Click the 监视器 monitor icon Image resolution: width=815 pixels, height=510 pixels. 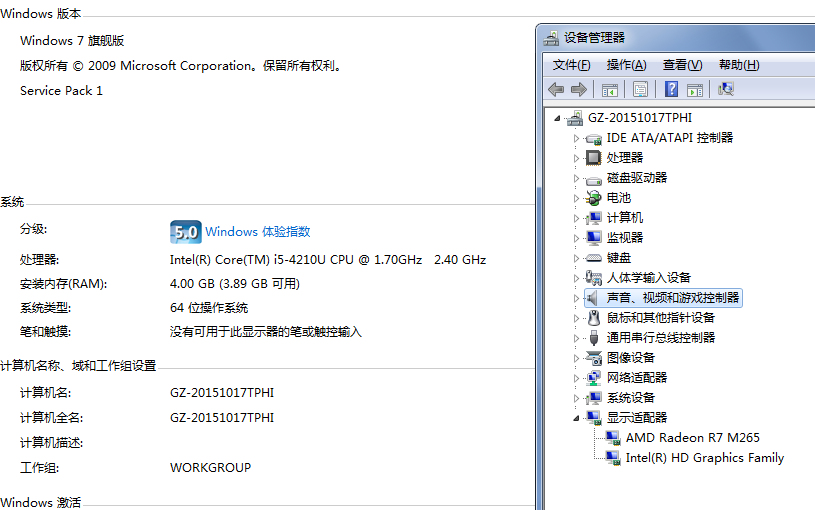[593, 238]
